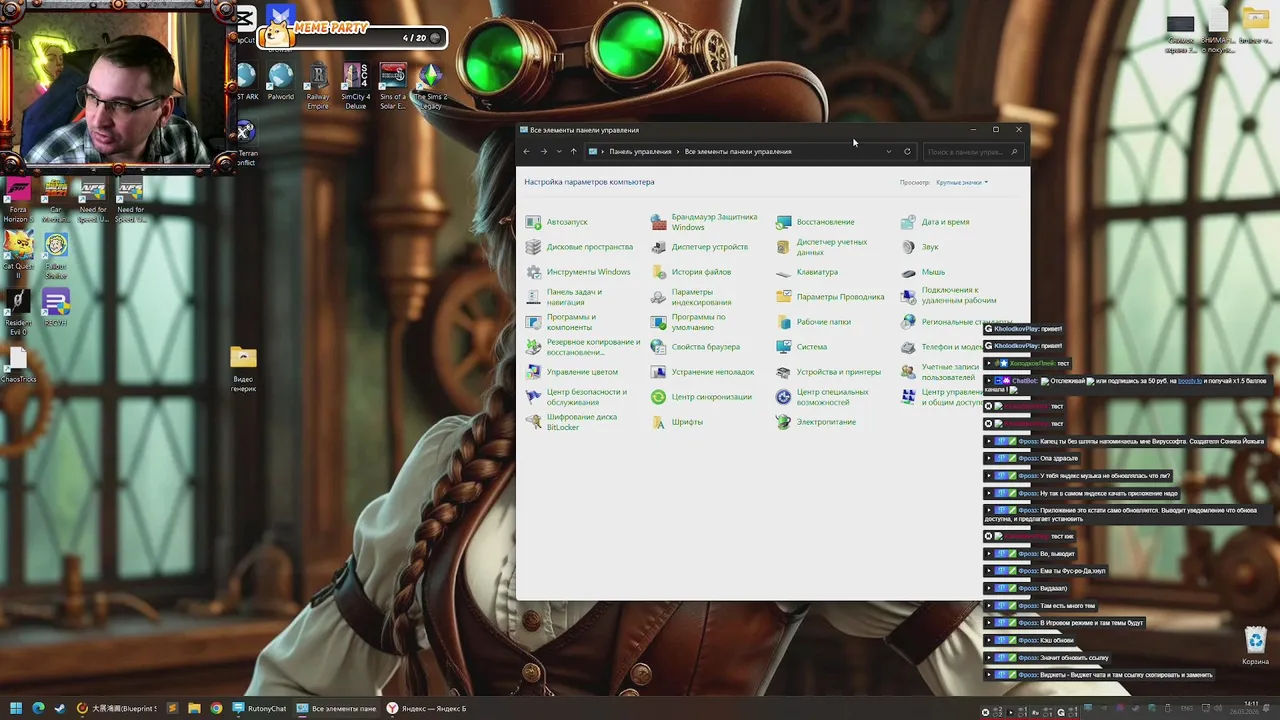The image size is (1280, 720).
Task: Open Устройства и принтеры
Action: [828, 372]
